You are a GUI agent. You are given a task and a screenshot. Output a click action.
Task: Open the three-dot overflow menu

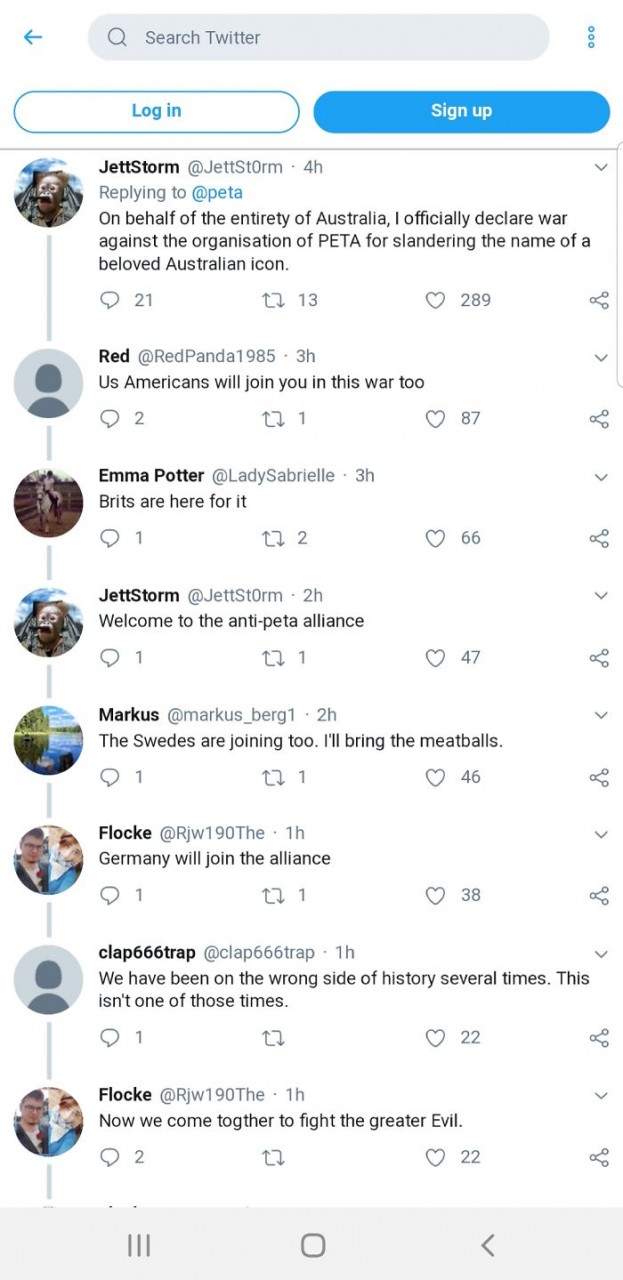[x=591, y=37]
